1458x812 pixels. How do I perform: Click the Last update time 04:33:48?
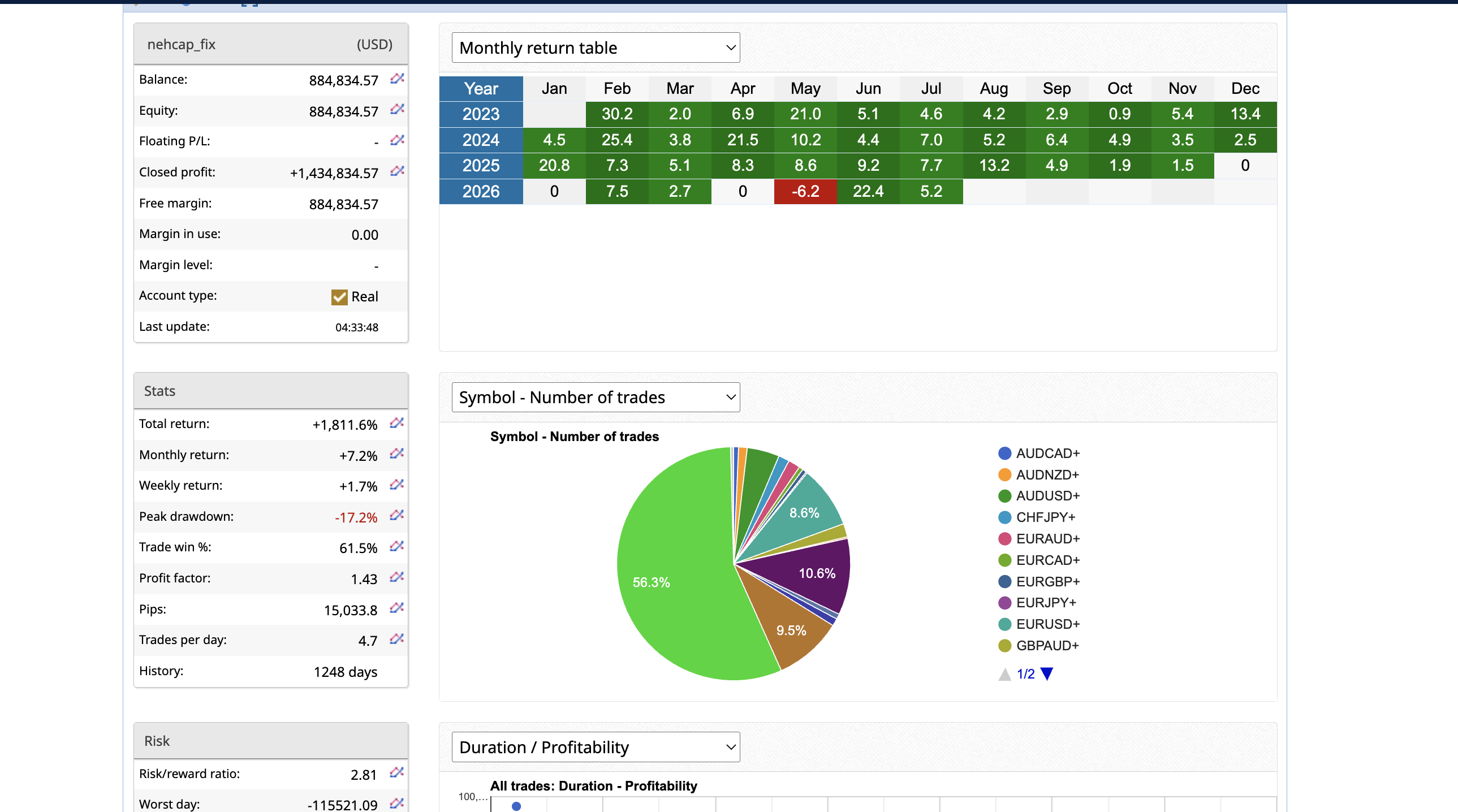tap(356, 327)
